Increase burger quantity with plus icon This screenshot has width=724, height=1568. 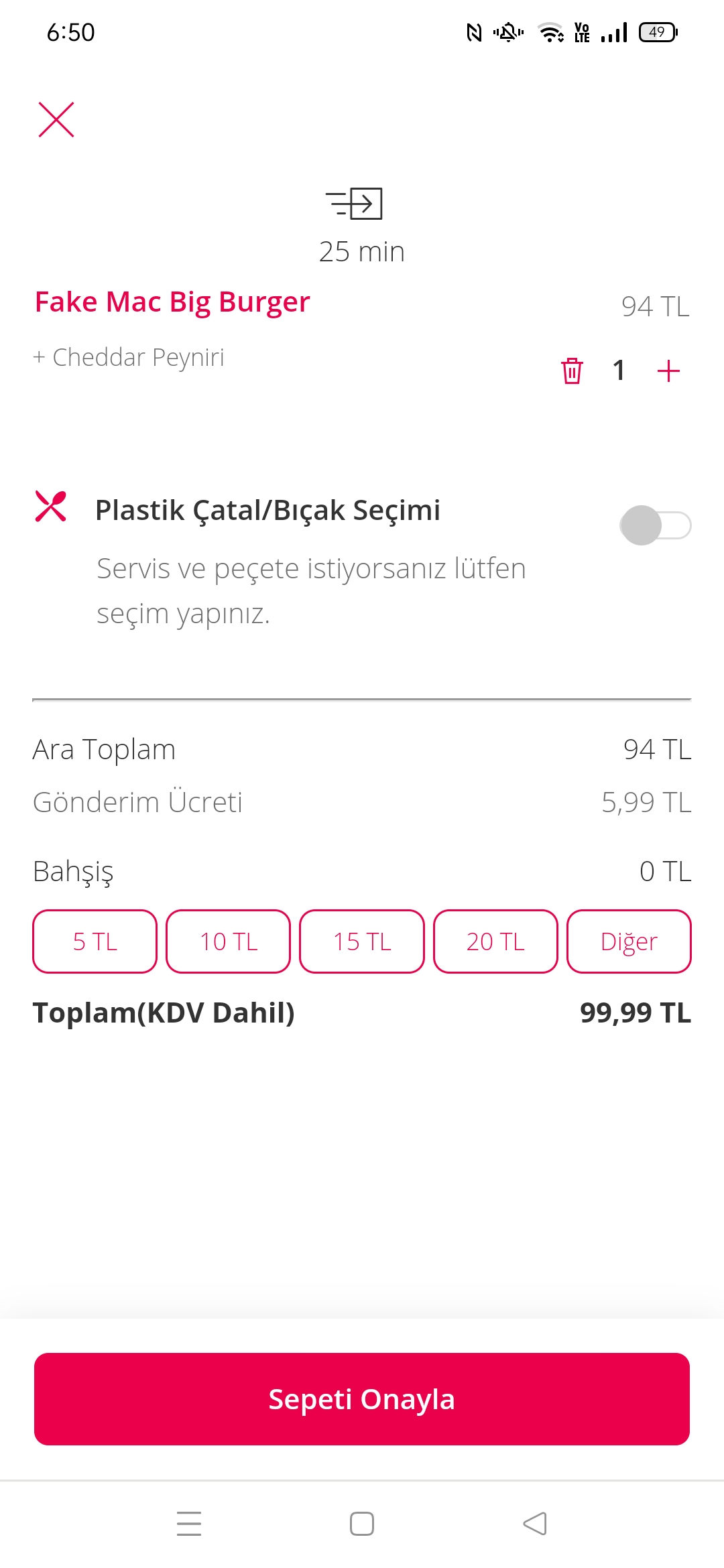[668, 371]
